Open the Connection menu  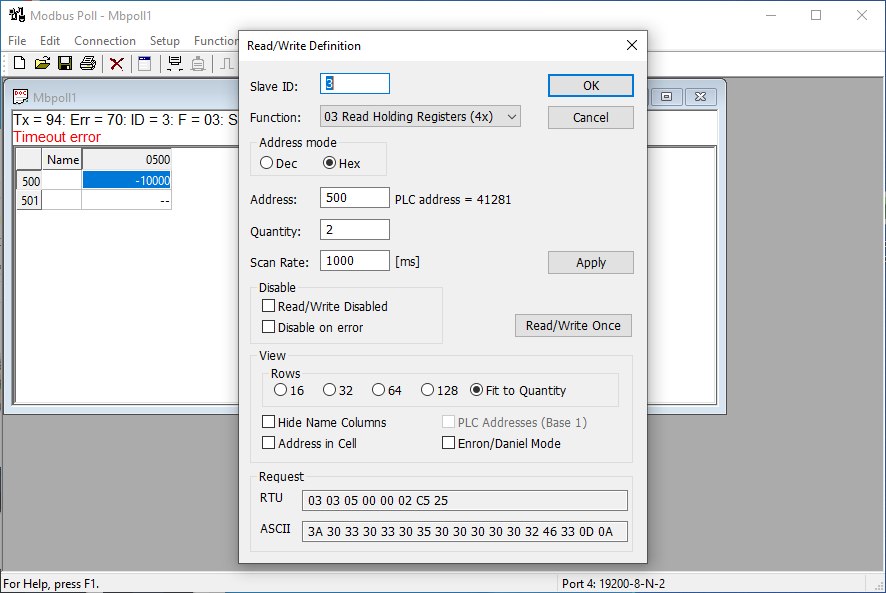tap(105, 41)
